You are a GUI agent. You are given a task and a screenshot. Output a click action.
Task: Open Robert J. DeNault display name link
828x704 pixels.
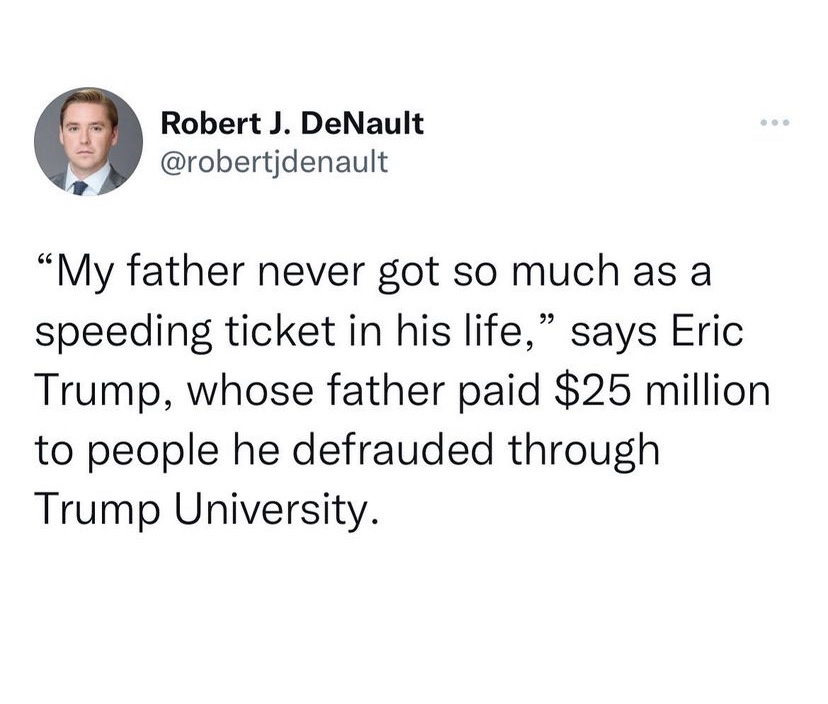click(292, 124)
